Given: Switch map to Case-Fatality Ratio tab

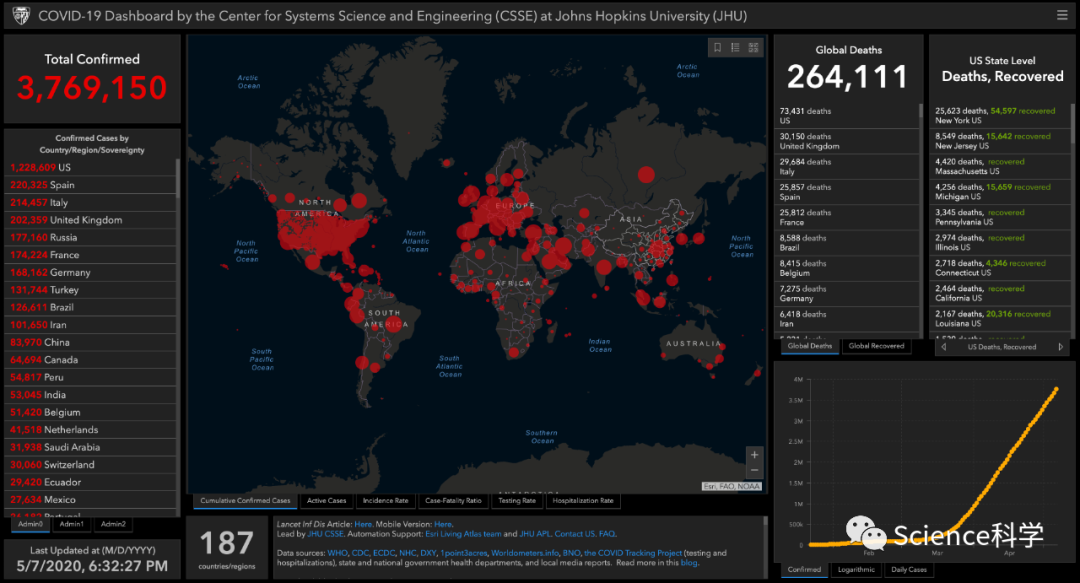Looking at the screenshot, I should coord(453,501).
